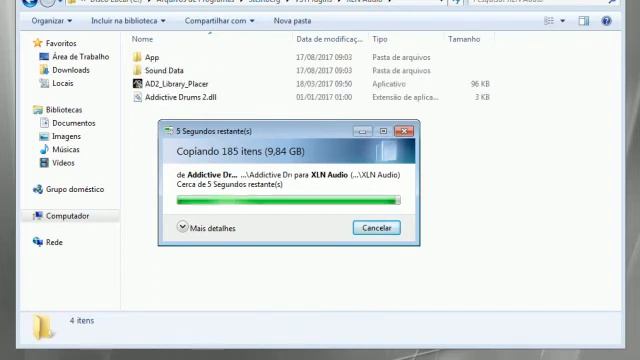Select Rede in navigation pane
Image resolution: width=640 pixels, height=360 pixels.
(x=54, y=242)
